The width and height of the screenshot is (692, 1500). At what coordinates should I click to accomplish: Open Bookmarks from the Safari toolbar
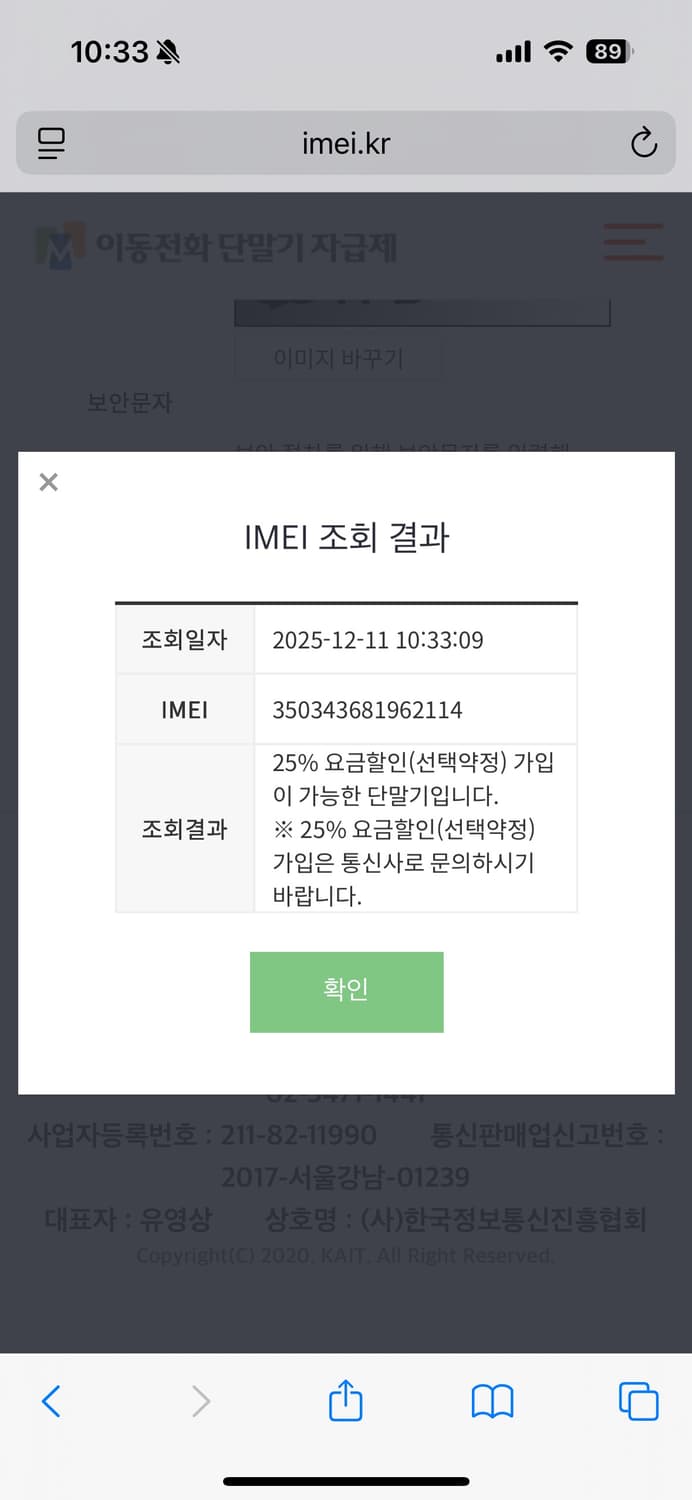(x=492, y=1401)
